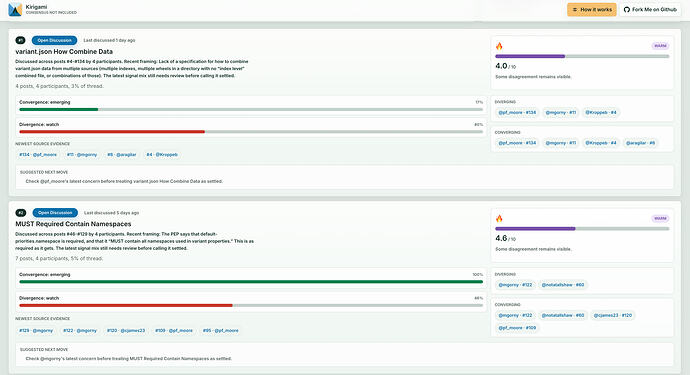Click the @pf_moore · #134 chip under Diverging
This screenshot has height=375, width=690.
point(517,113)
